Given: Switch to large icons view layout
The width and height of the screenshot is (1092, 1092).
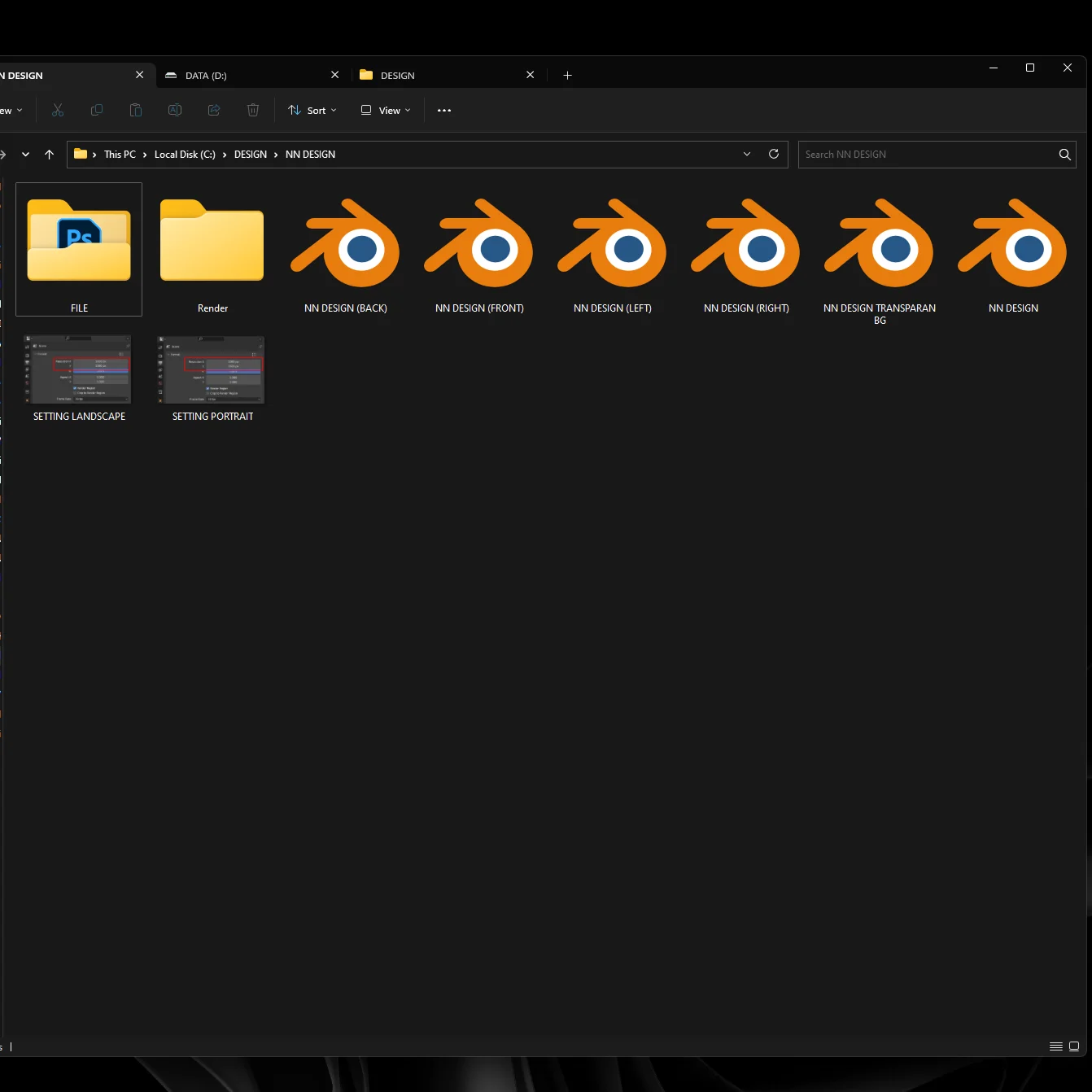Looking at the screenshot, I should coord(1074,1046).
